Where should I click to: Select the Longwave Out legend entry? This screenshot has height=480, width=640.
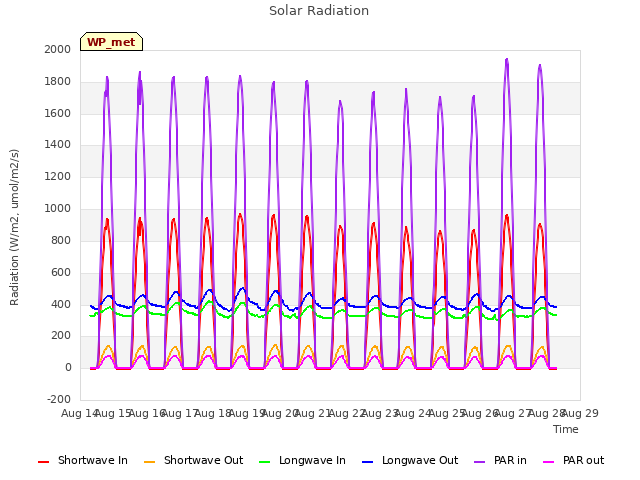tap(410, 460)
